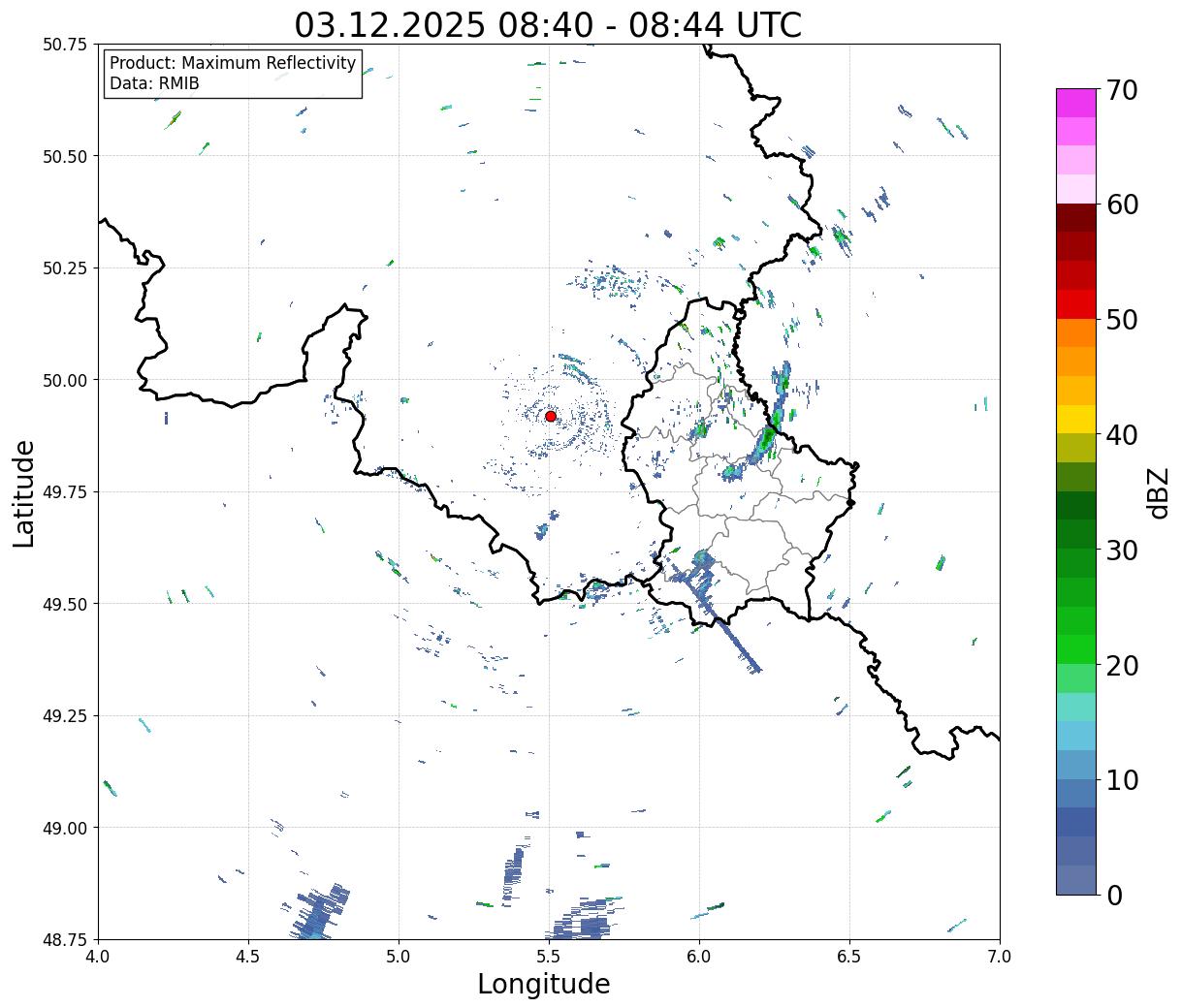Click the 'Longitude' axis label
The height and width of the screenshot is (1008, 1182).
click(x=544, y=984)
